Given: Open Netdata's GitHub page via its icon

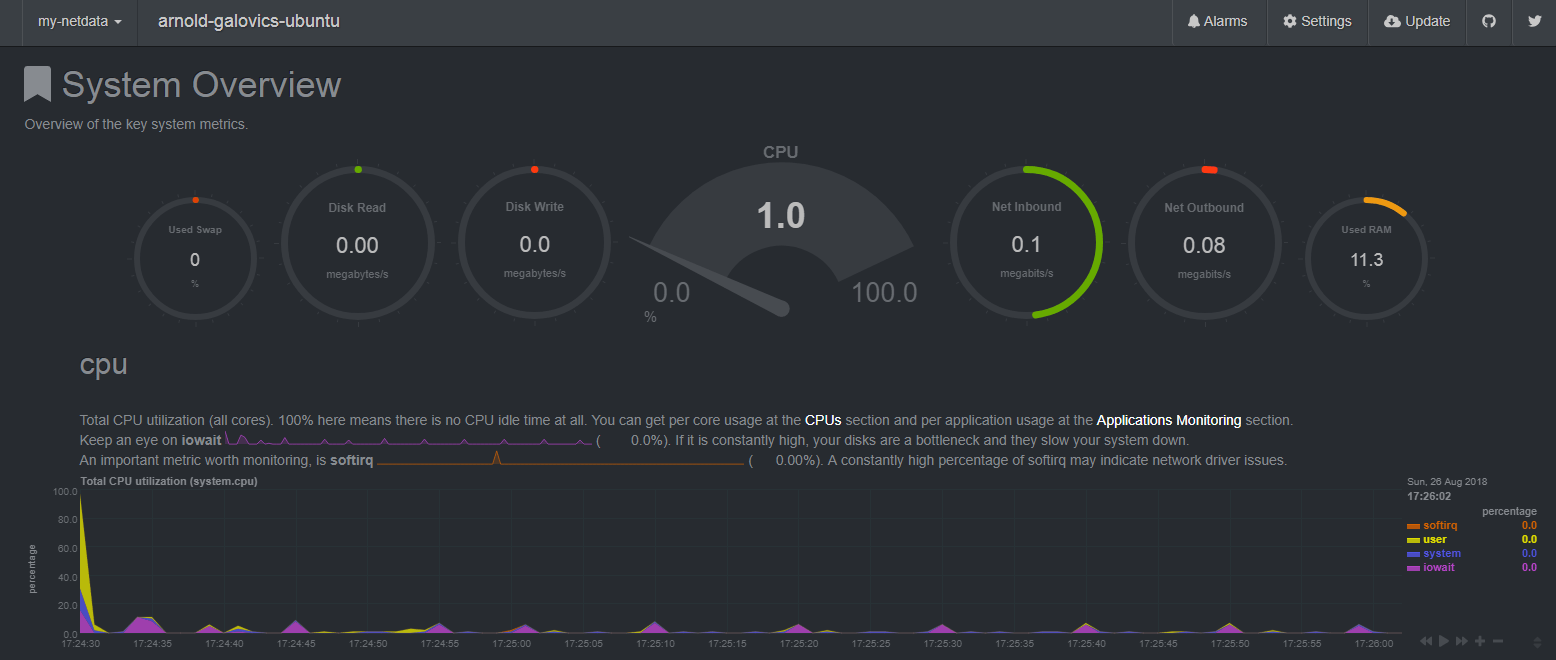Looking at the screenshot, I should (1489, 21).
